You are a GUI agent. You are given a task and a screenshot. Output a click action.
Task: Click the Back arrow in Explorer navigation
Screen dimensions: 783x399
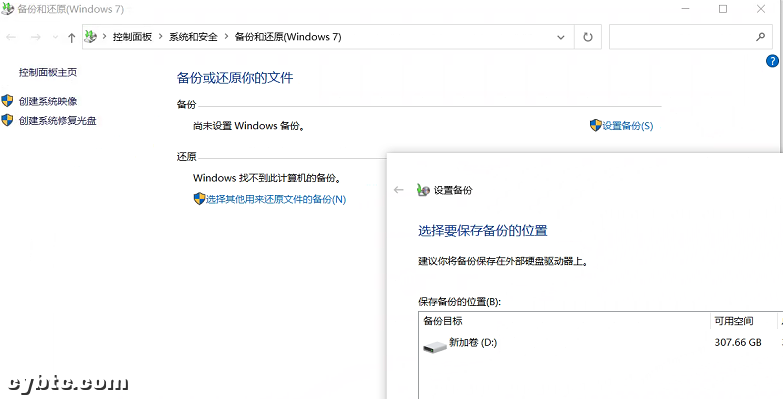click(x=11, y=37)
